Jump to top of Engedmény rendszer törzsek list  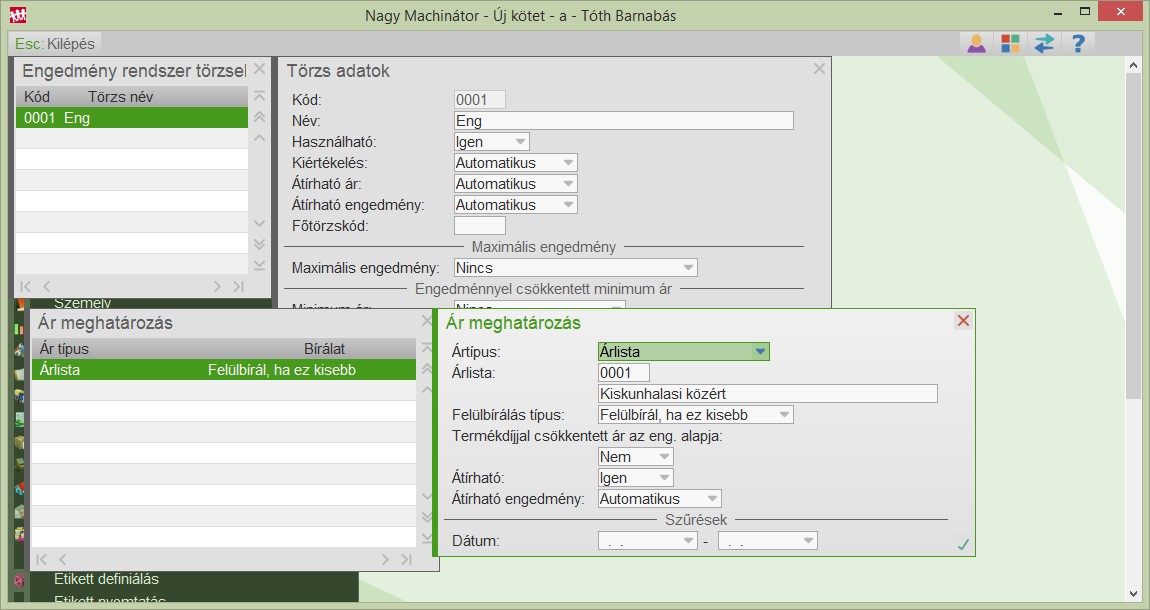pos(260,96)
